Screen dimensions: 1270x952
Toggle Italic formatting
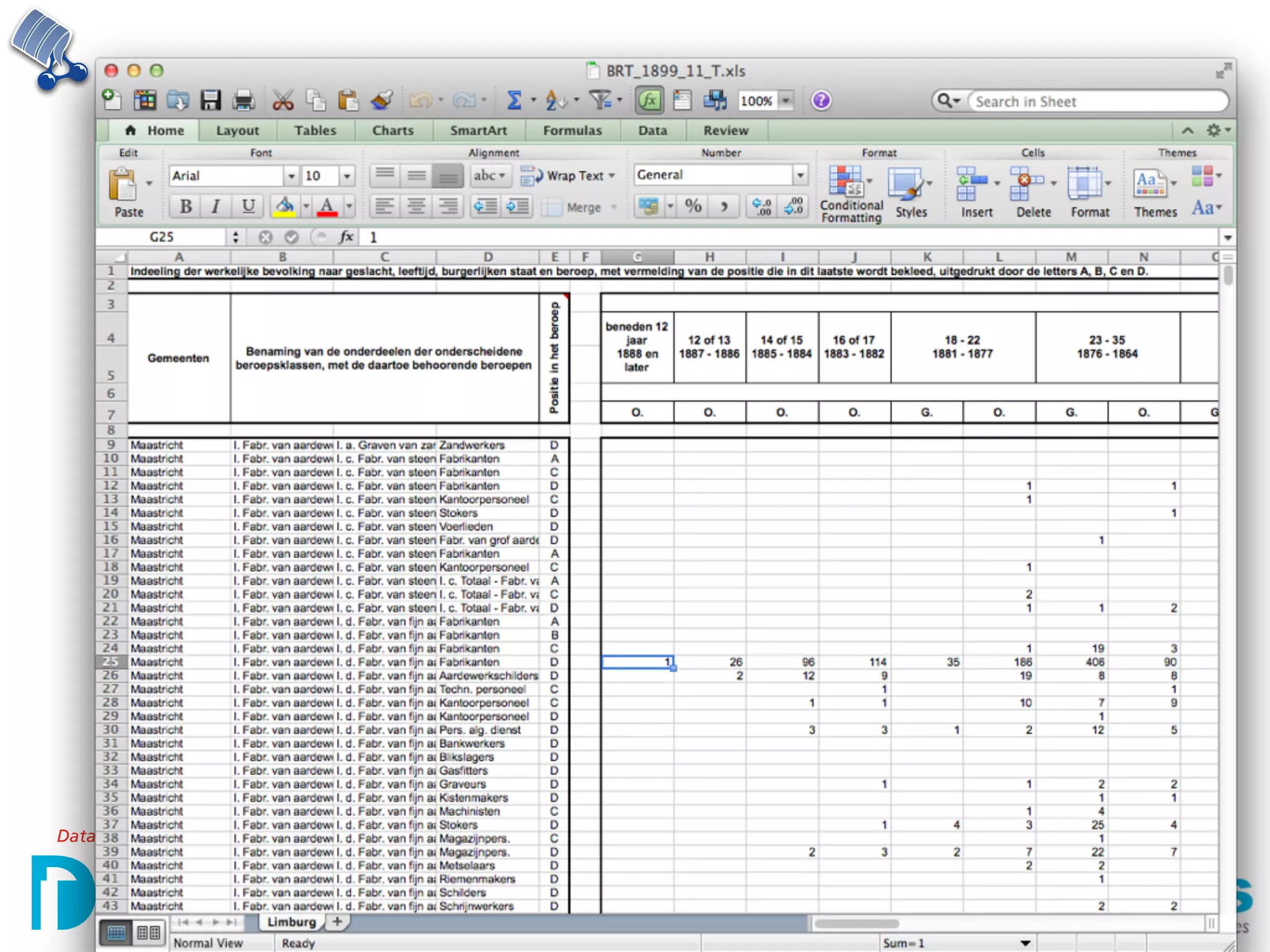[x=216, y=206]
